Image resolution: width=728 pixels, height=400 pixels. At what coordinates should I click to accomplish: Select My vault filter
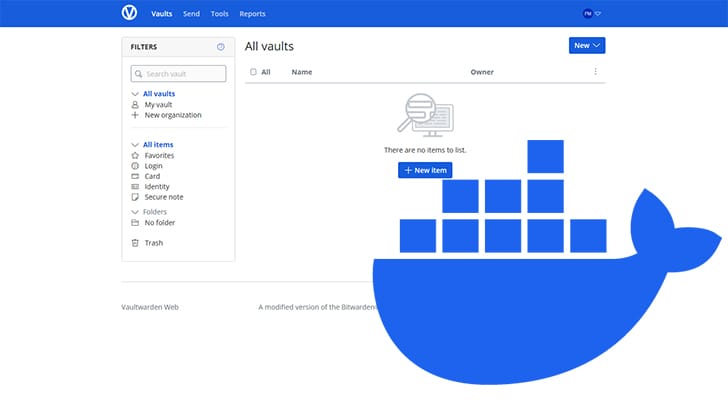[x=158, y=105]
